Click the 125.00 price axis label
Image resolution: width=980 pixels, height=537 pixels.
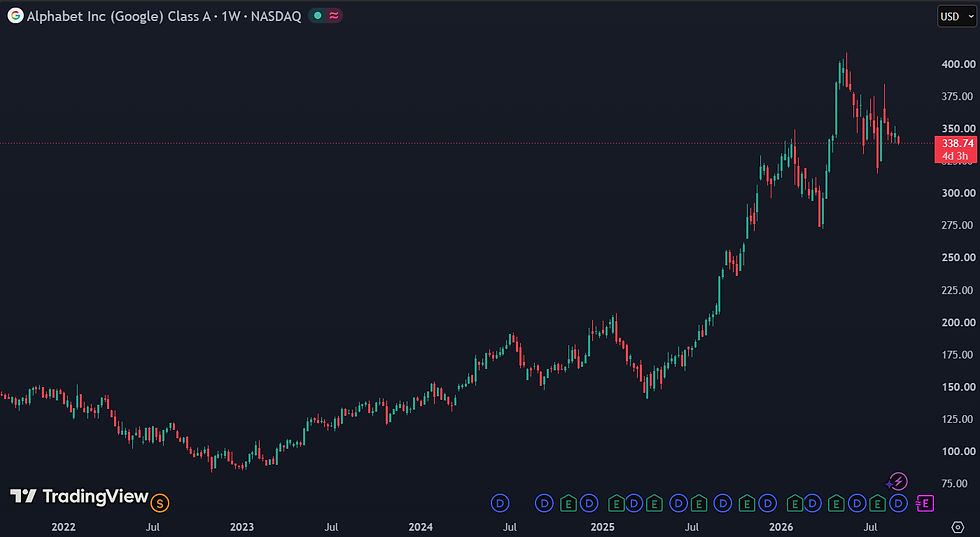click(958, 419)
